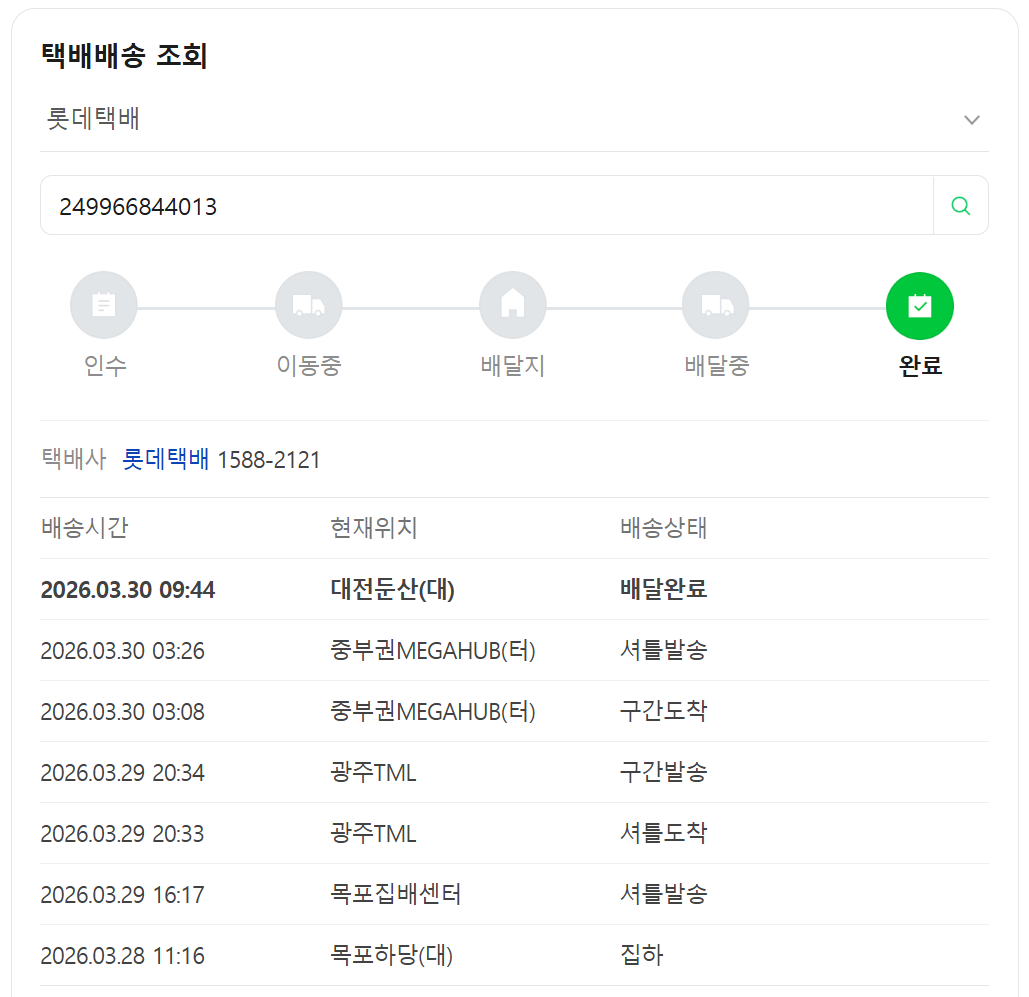Click the 택배배송 조회 title
This screenshot has height=997, width=1029.
[x=124, y=56]
